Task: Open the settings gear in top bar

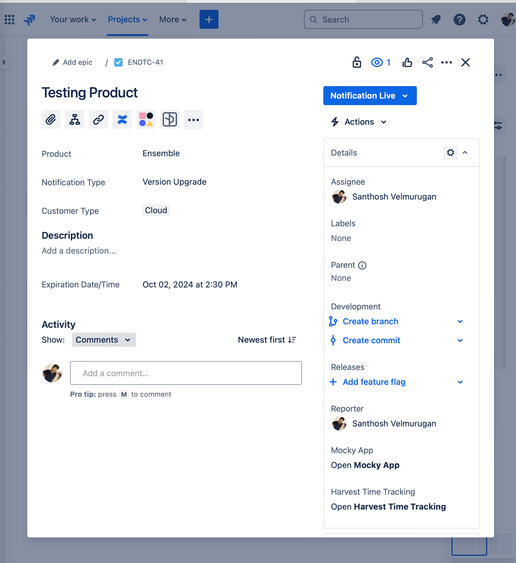Action: 483,19
